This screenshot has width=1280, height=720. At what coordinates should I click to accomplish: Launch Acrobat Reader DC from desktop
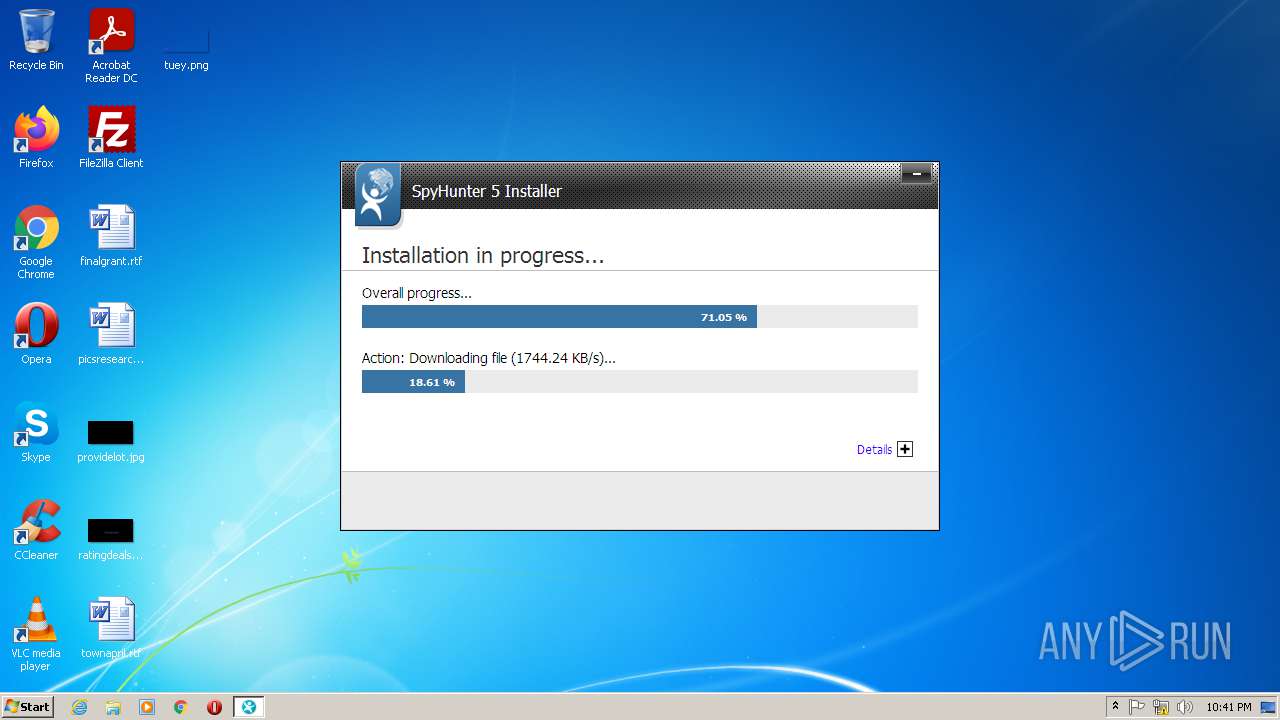111,45
